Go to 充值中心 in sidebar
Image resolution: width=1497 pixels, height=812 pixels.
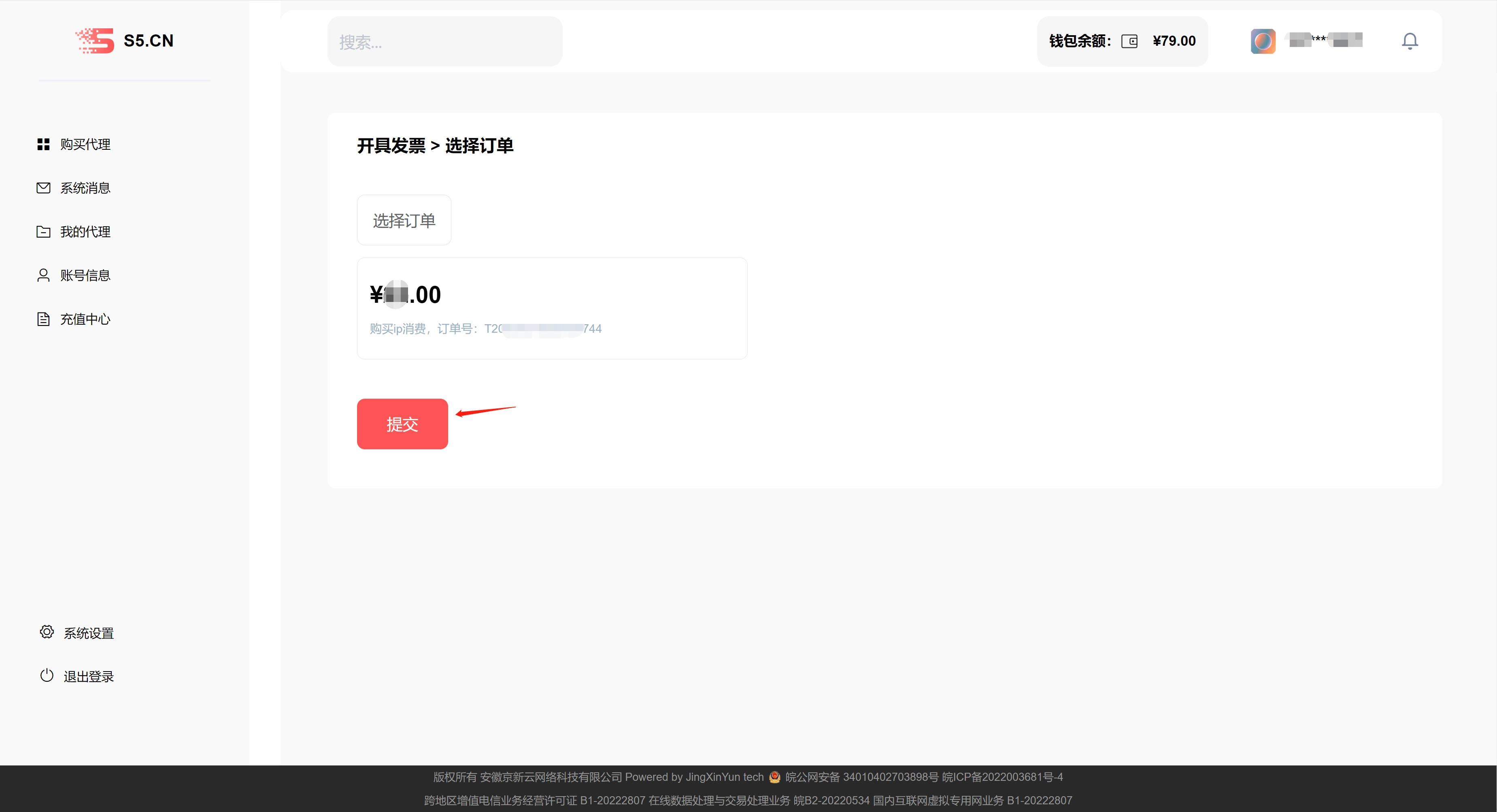(x=85, y=319)
